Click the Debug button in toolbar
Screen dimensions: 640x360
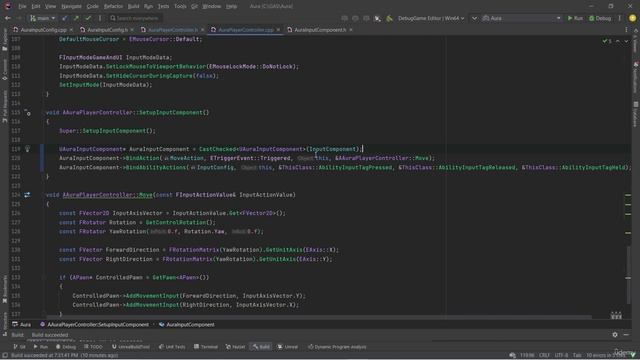point(600,18)
